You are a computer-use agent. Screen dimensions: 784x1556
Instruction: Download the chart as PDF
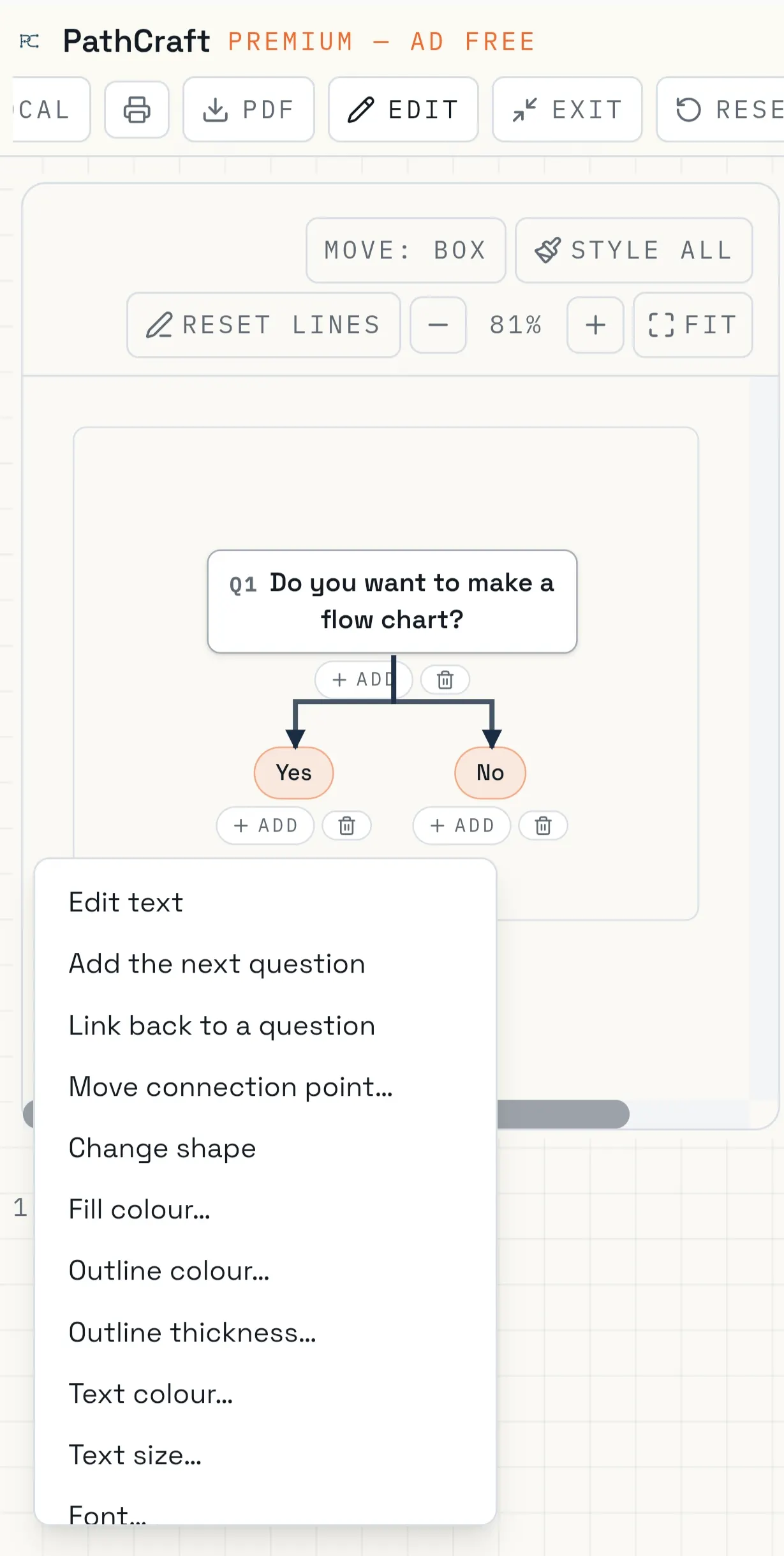[x=248, y=110]
